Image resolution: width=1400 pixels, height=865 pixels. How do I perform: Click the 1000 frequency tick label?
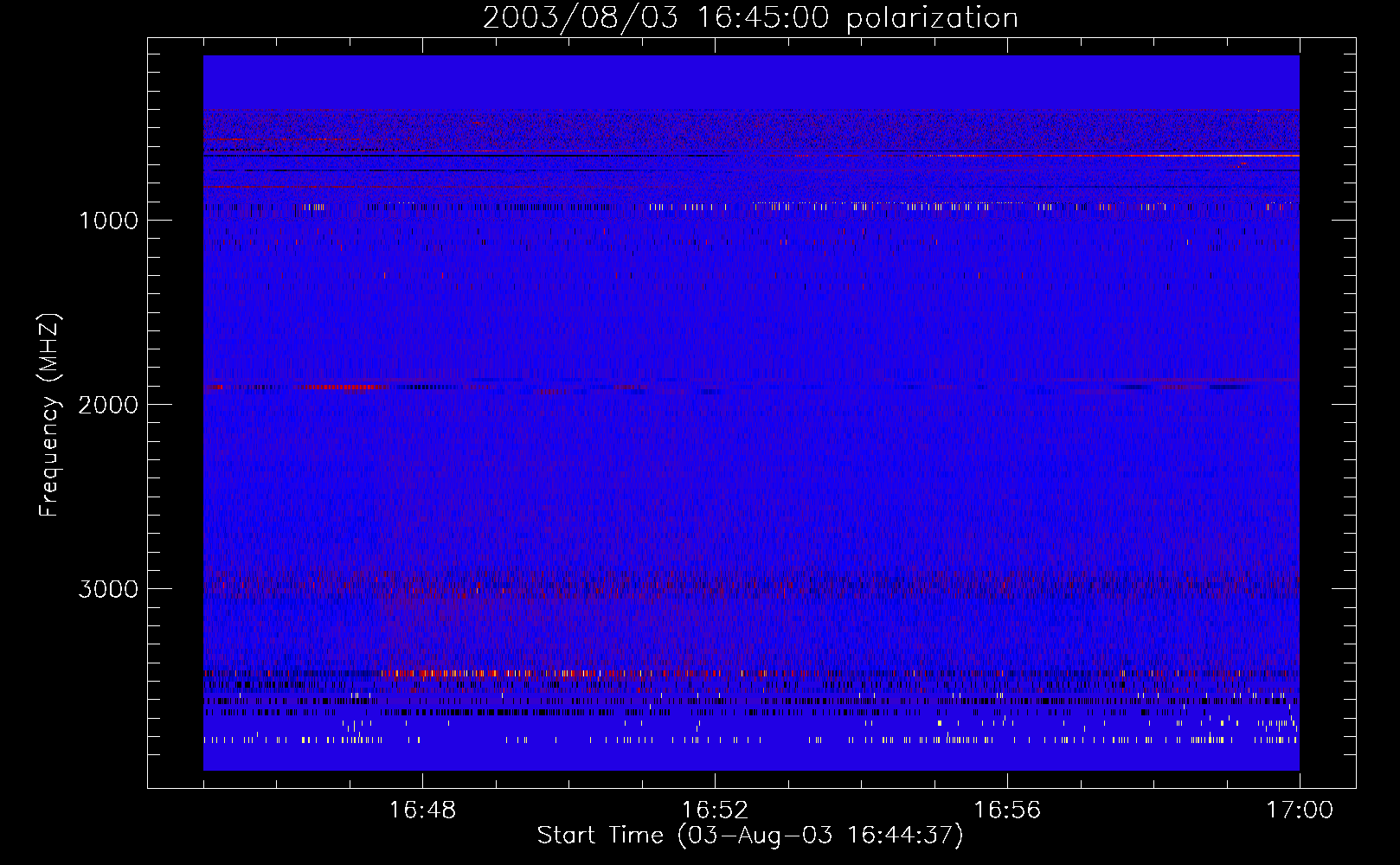pos(109,221)
